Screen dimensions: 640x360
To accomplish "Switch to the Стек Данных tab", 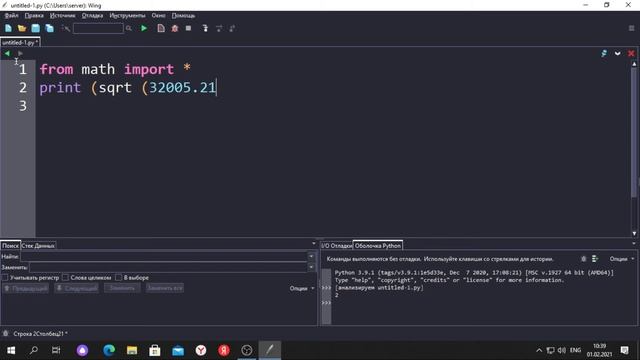I will [38, 246].
